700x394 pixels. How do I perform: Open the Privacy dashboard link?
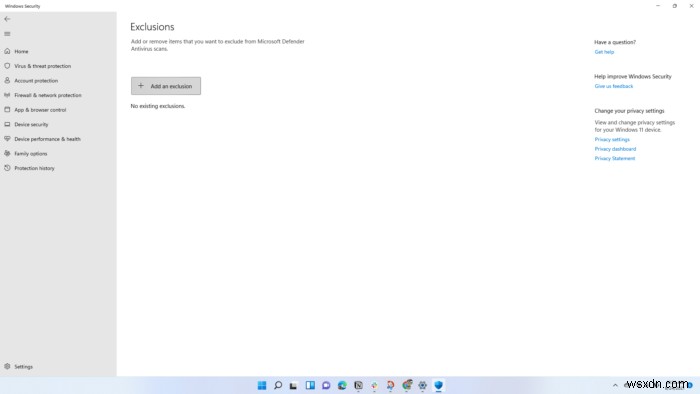pos(615,149)
